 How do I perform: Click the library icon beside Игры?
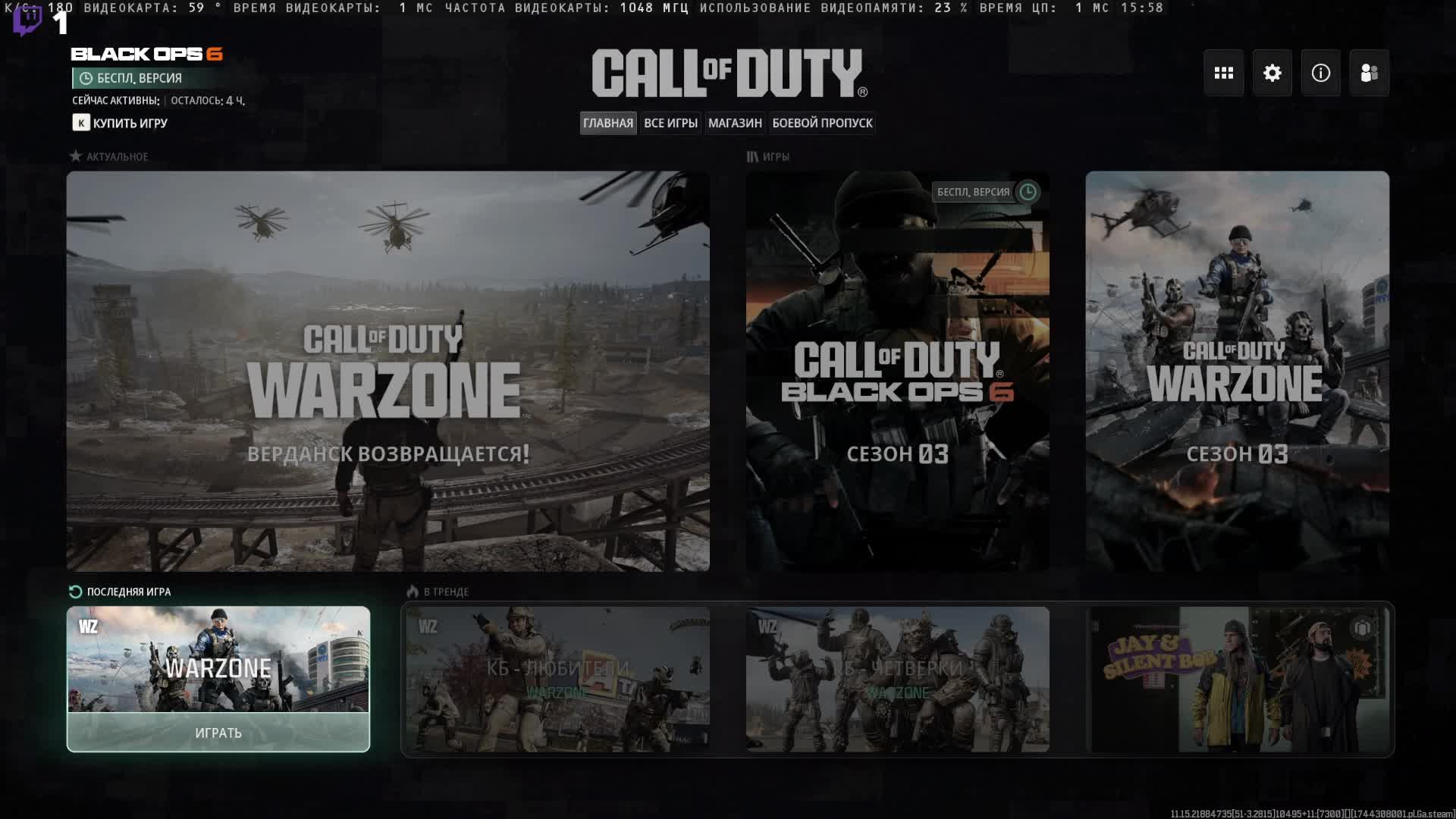point(752,156)
